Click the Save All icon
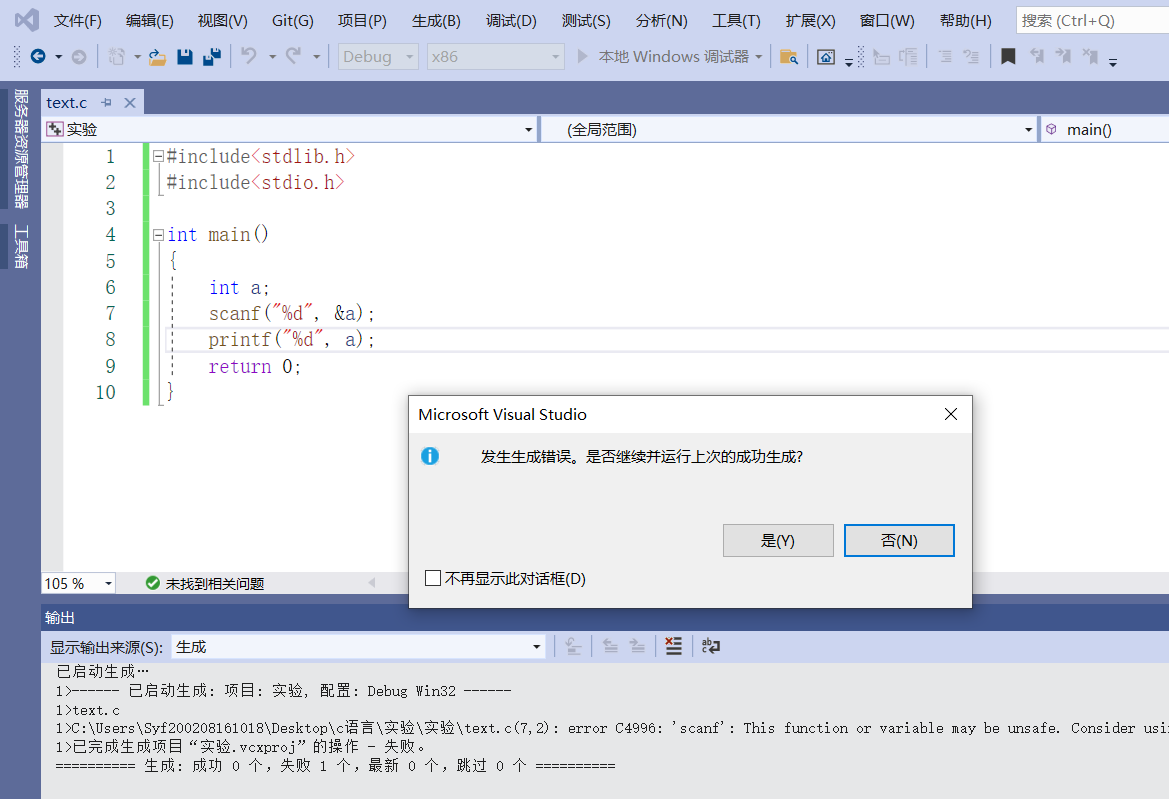 [x=212, y=57]
